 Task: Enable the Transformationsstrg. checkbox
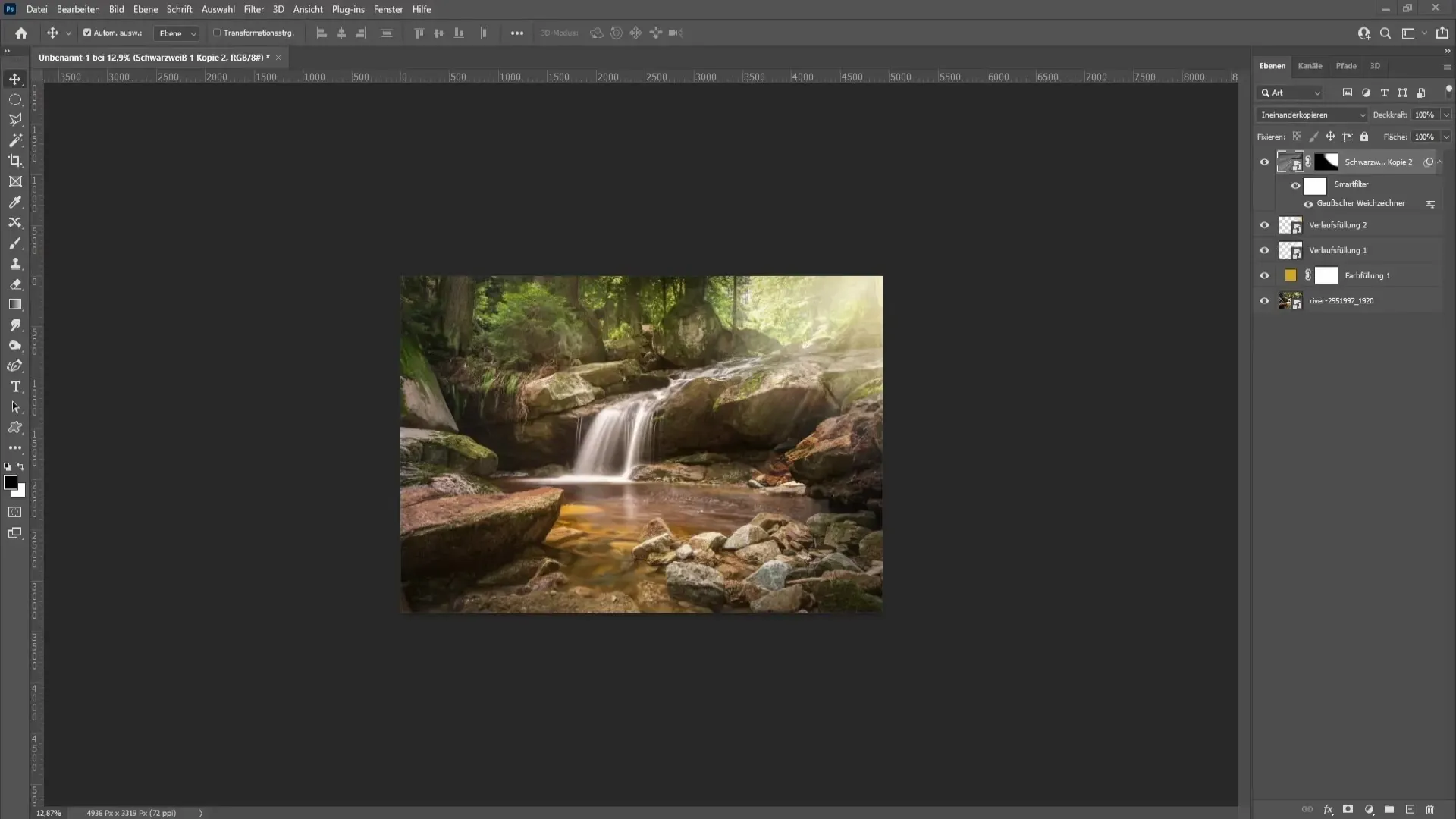click(x=218, y=33)
